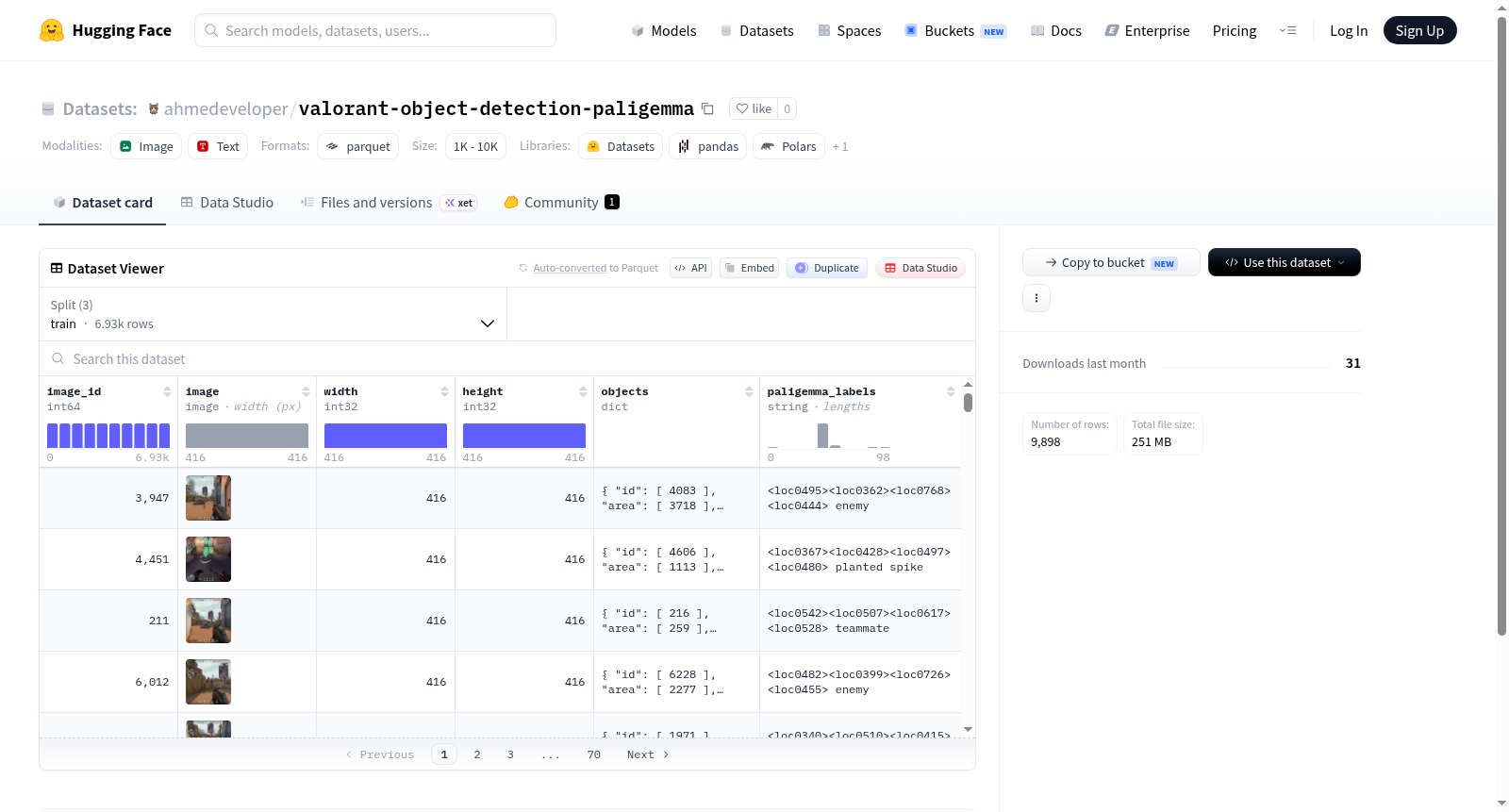The height and width of the screenshot is (812, 1509).
Task: Click the Image modality tag
Action: 146,146
